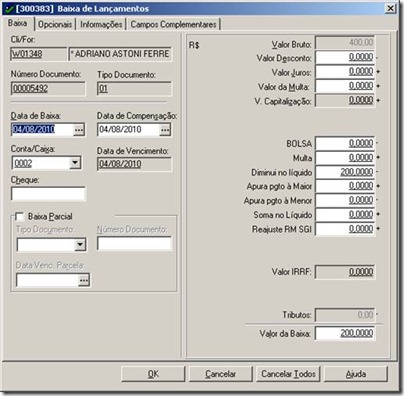The height and width of the screenshot is (396, 404).
Task: Click the Cancelar Todos button
Action: (288, 374)
